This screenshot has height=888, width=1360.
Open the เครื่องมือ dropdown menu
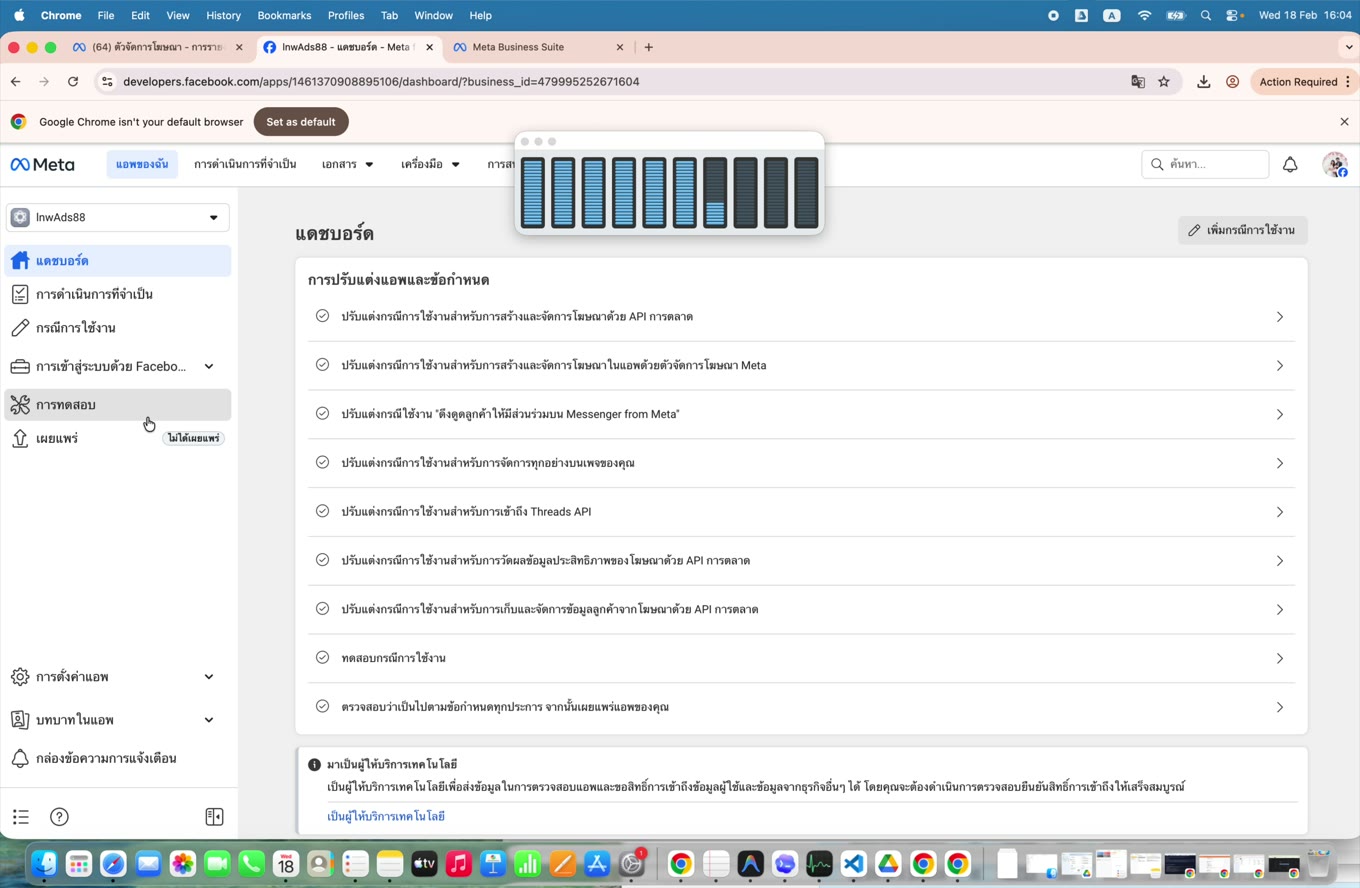click(431, 164)
